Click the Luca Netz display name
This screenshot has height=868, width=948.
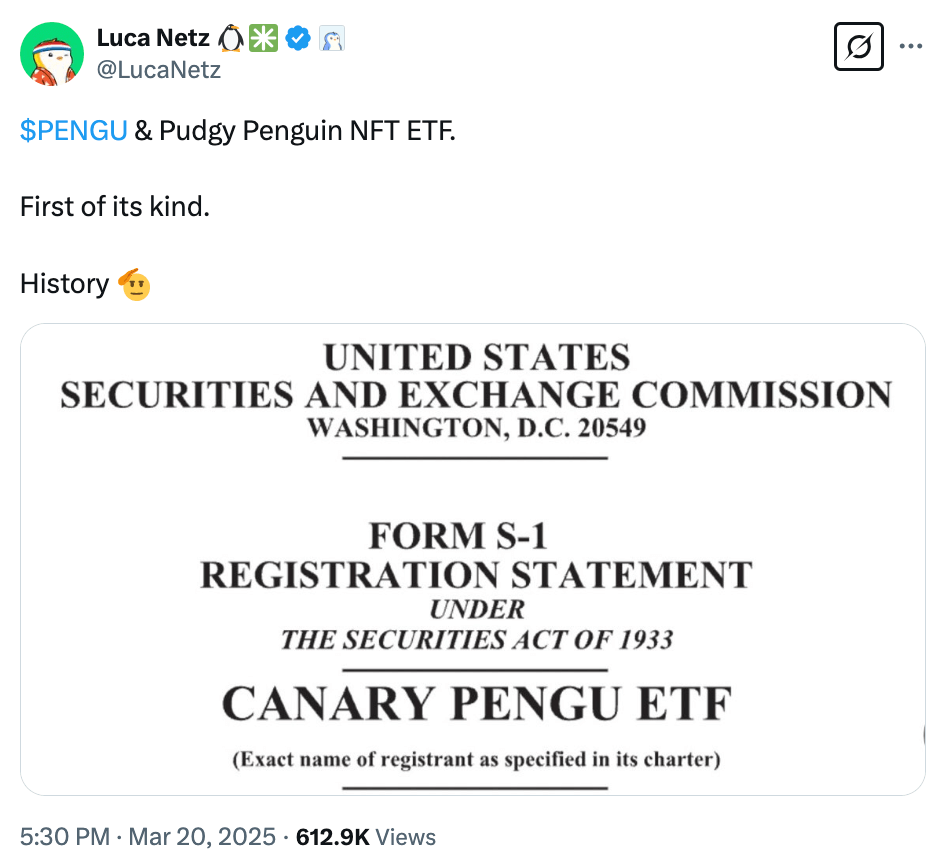(153, 39)
